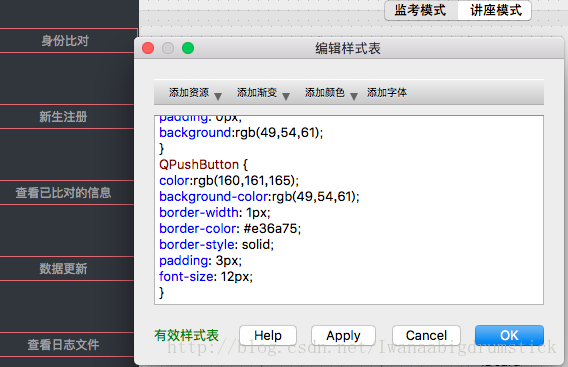Click the background-color:rgb(49,54,61) line

coord(259,196)
